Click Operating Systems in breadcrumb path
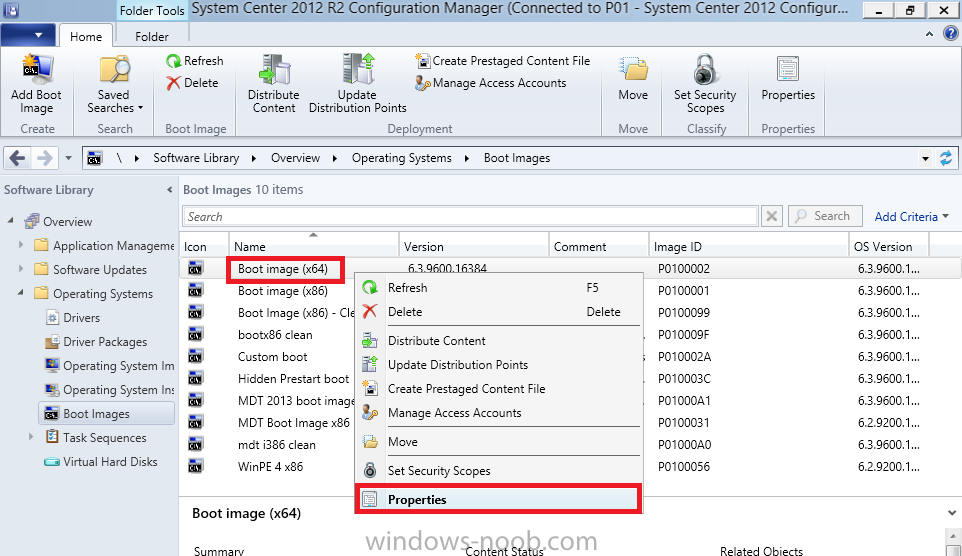 coord(402,158)
